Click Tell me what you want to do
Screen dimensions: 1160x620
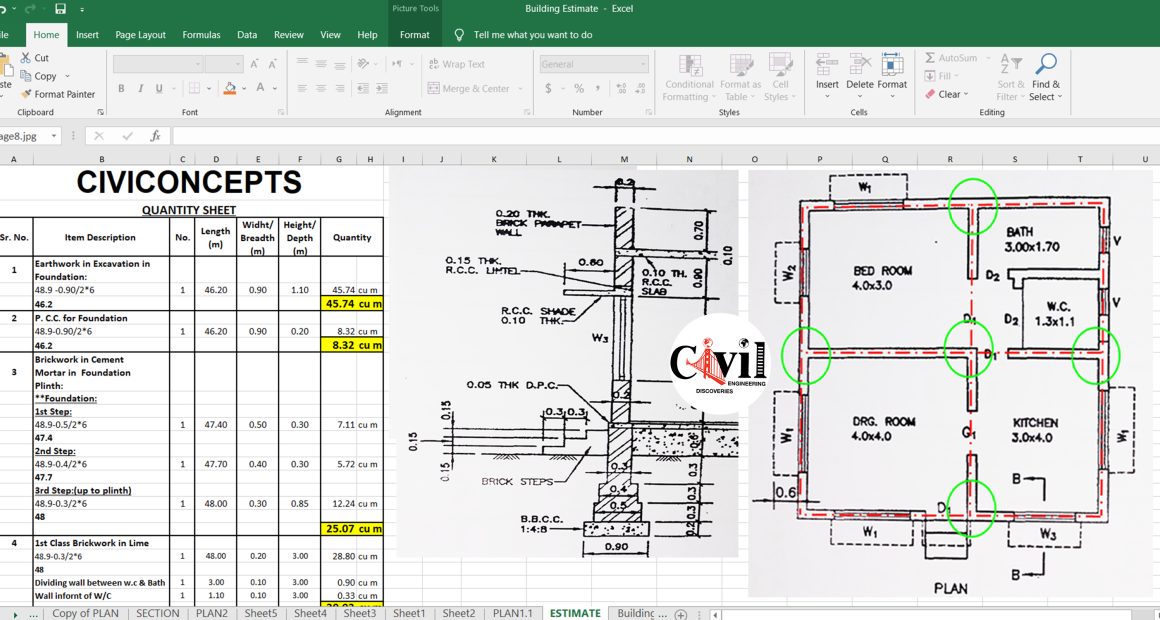point(533,35)
